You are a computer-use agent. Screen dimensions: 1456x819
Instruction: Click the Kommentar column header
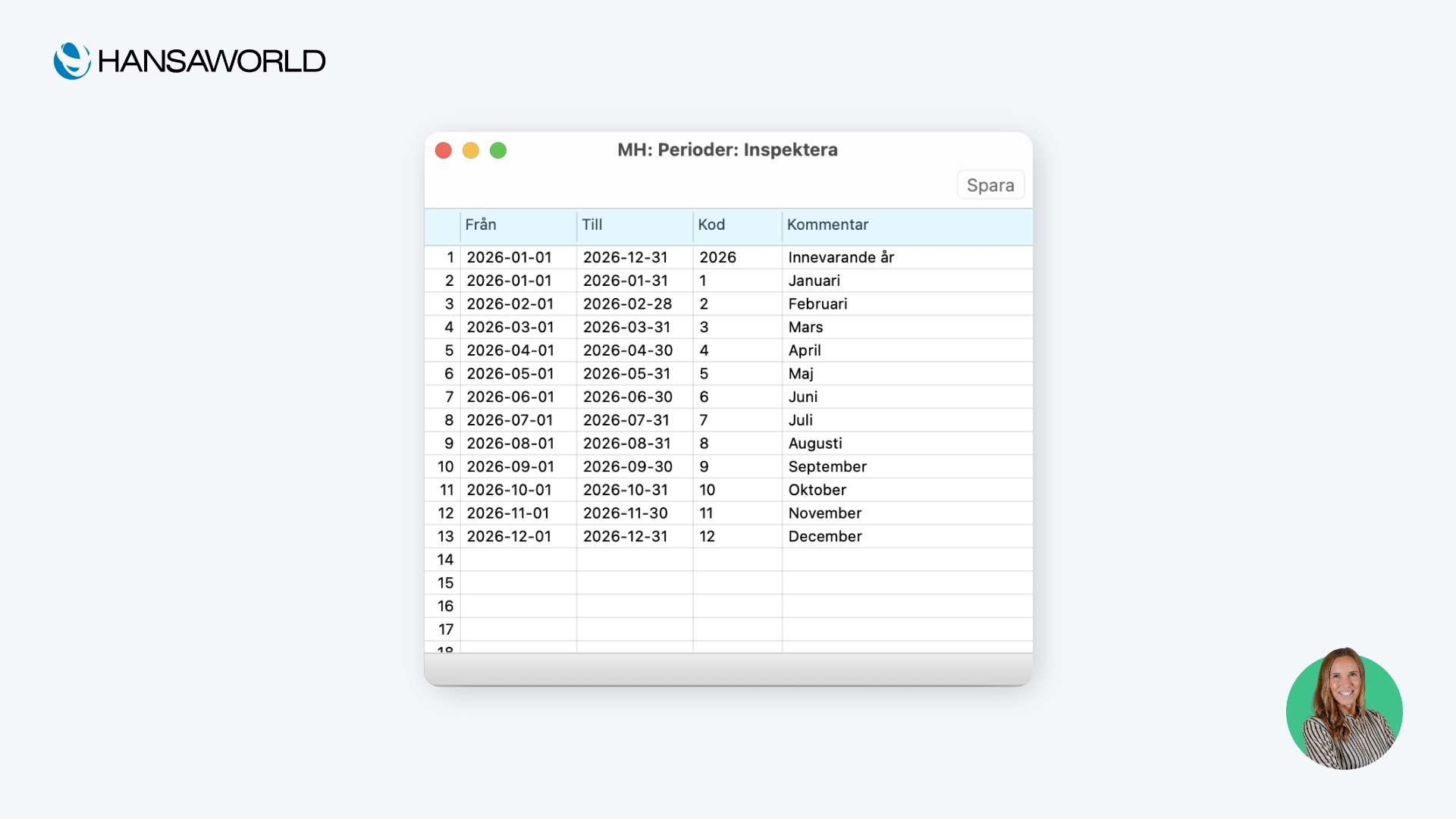pos(827,224)
